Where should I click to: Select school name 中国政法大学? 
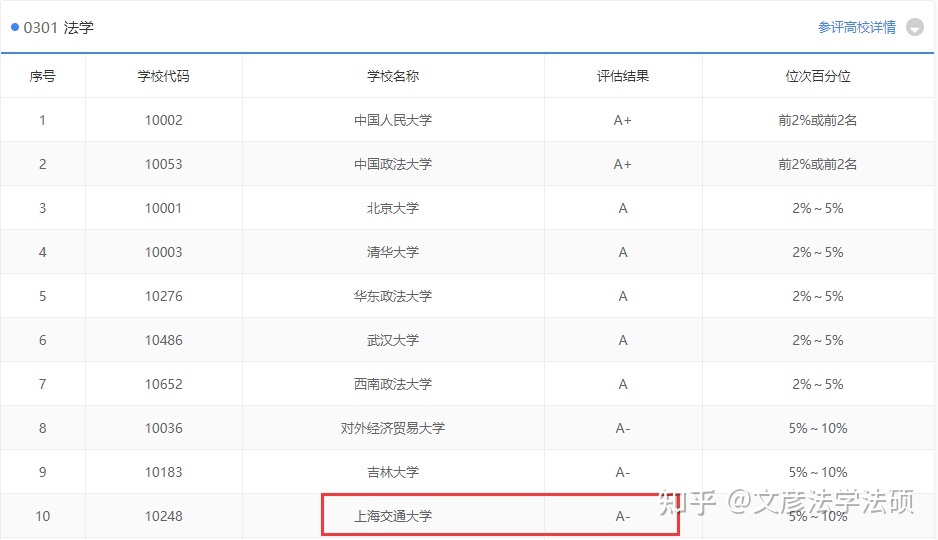point(393,164)
